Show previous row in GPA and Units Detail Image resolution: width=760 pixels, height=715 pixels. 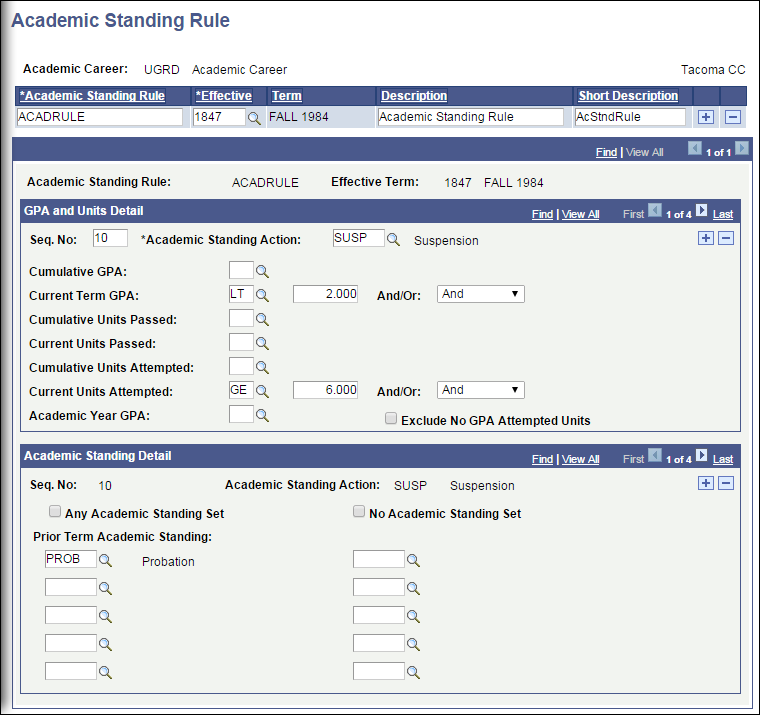pos(655,210)
